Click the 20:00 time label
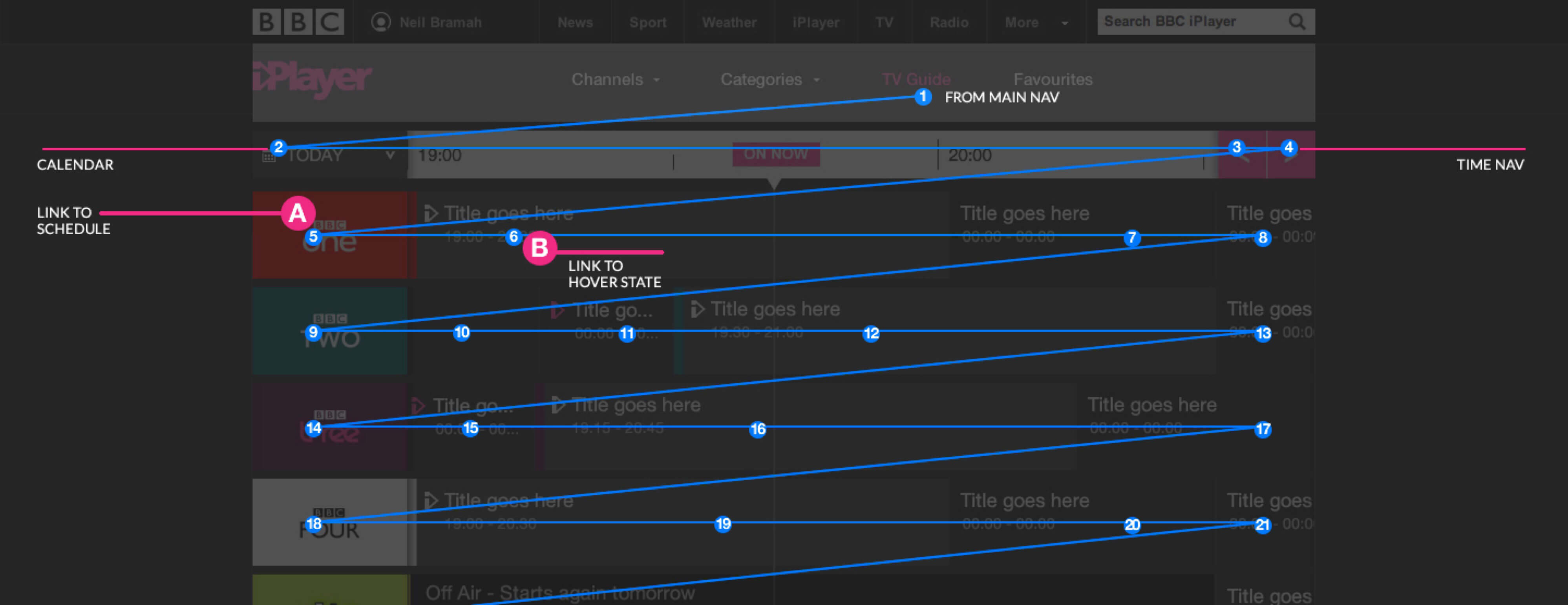This screenshot has height=605, width=1568. [970, 156]
